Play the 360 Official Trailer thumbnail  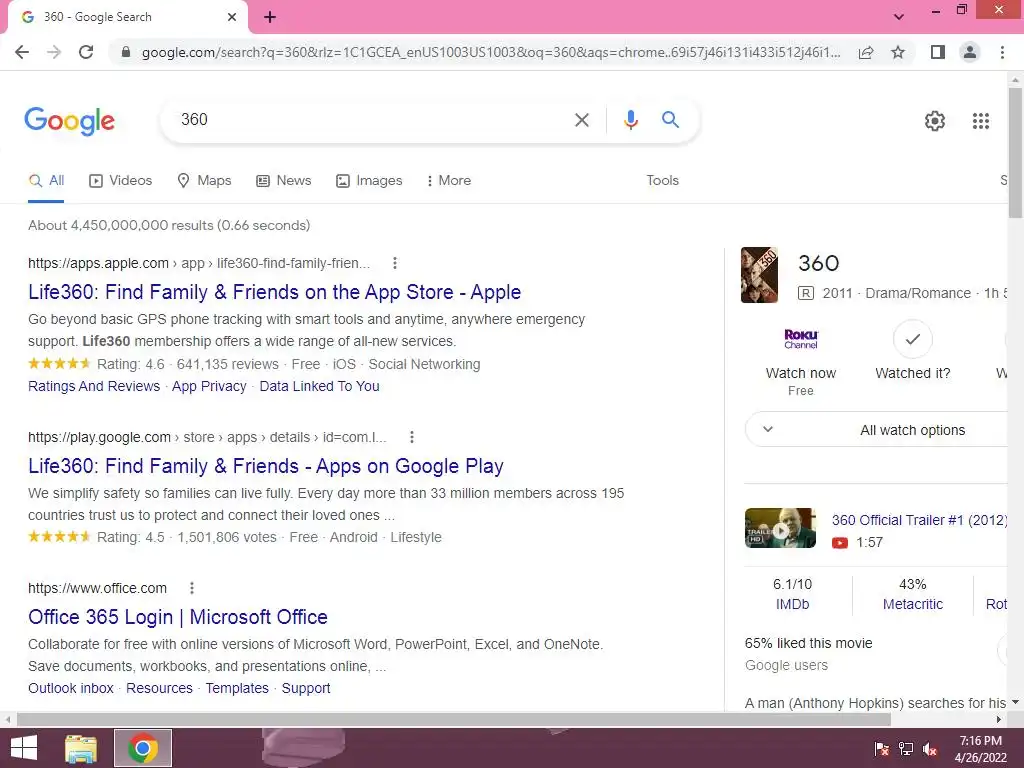780,528
